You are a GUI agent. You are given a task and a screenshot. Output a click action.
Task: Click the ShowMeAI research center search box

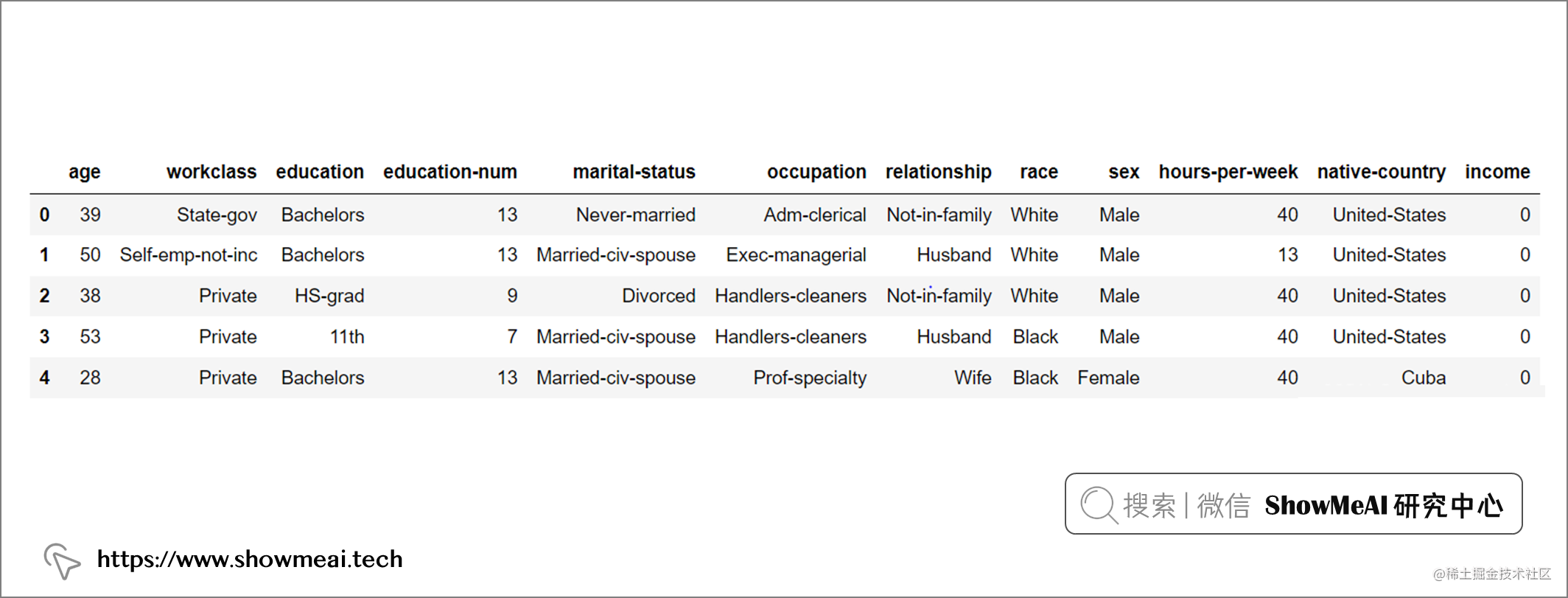click(1293, 504)
